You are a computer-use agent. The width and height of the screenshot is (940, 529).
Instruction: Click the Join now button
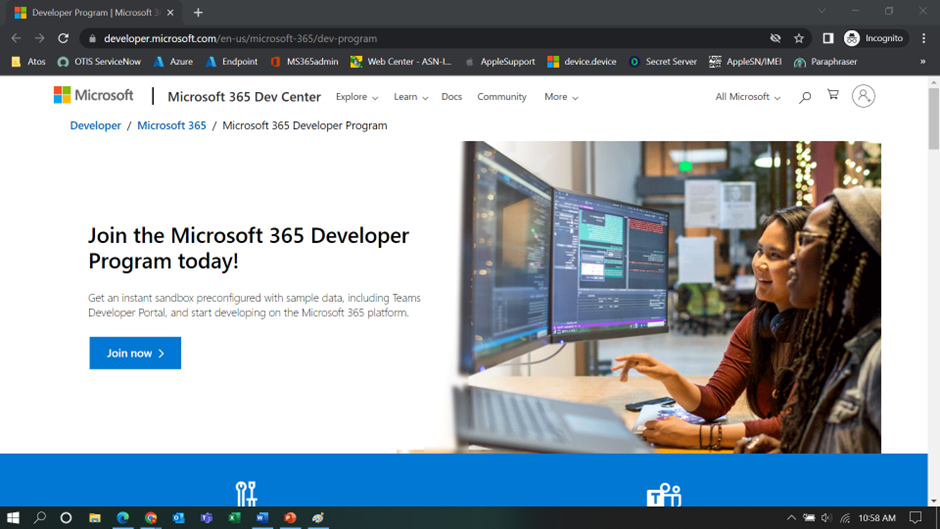coord(135,353)
